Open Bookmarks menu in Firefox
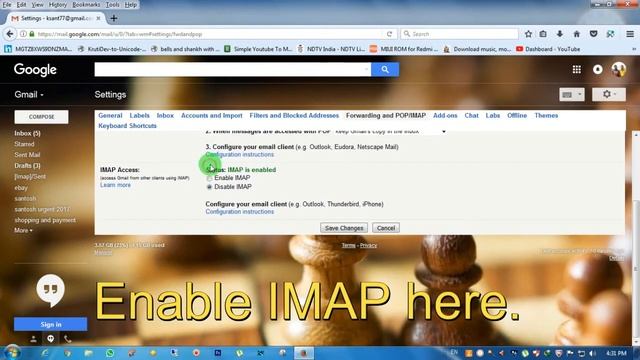 (x=86, y=5)
